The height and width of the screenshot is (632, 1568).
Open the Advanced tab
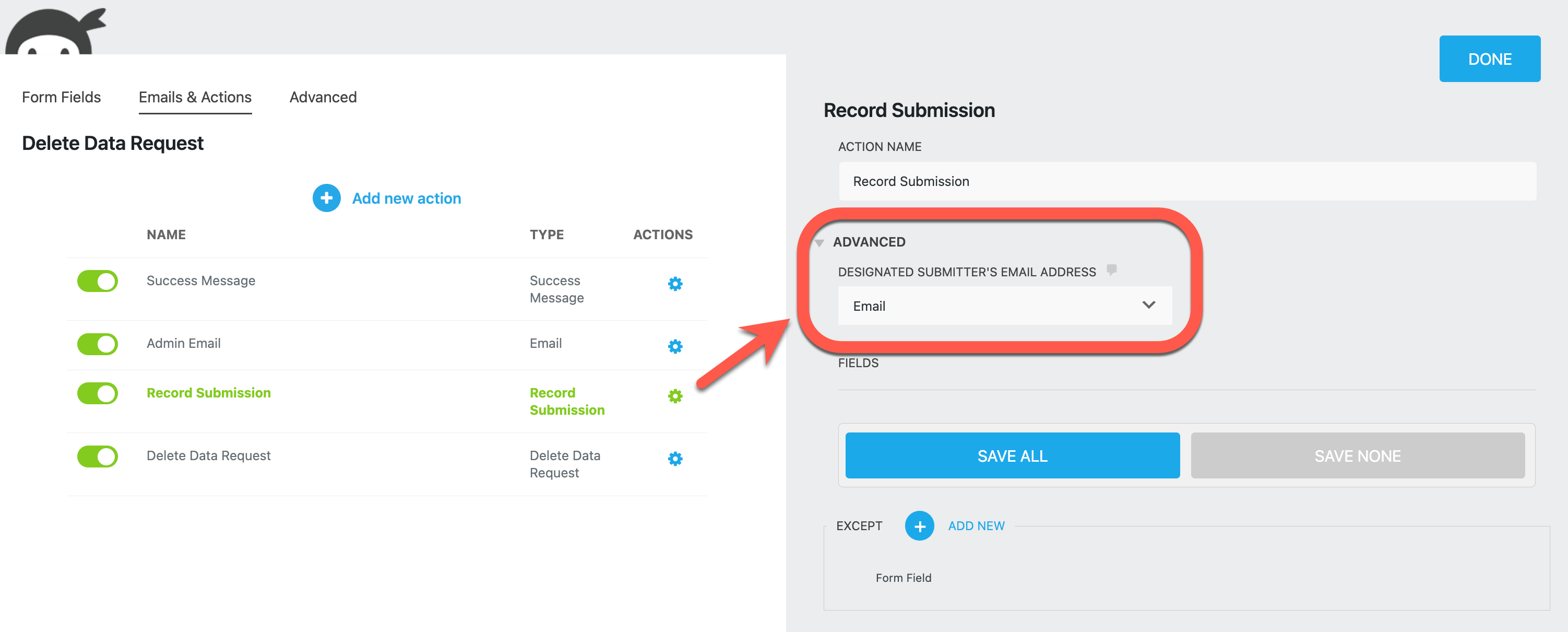point(323,98)
